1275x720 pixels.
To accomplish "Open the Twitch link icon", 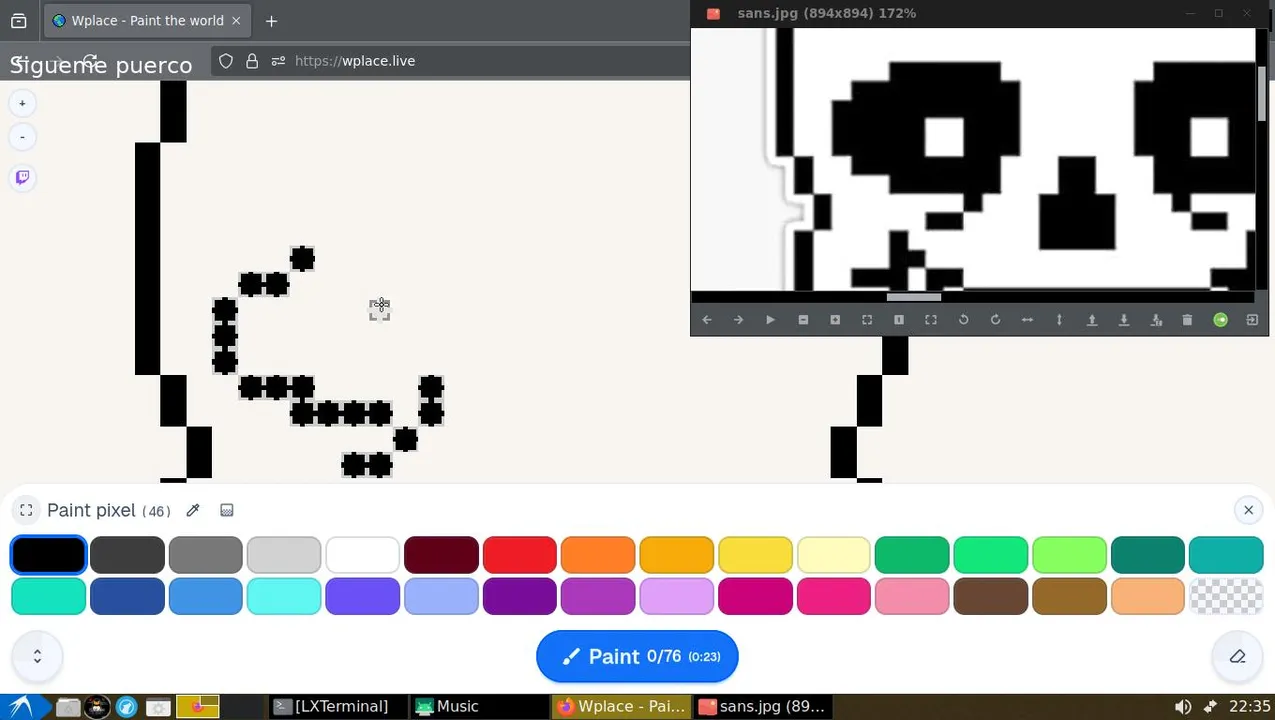I will [x=22, y=178].
